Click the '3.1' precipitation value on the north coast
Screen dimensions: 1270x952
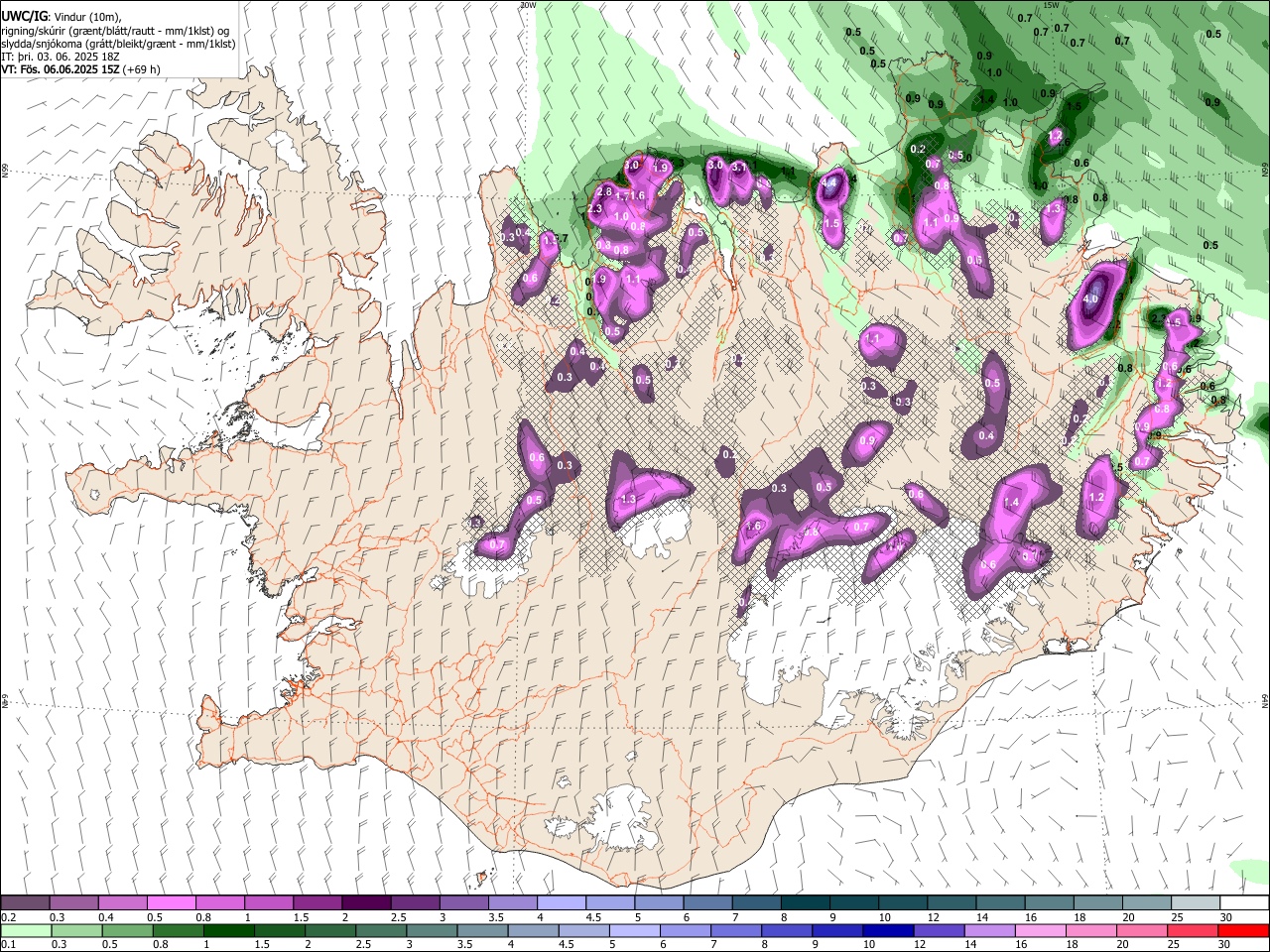pyautogui.click(x=738, y=168)
